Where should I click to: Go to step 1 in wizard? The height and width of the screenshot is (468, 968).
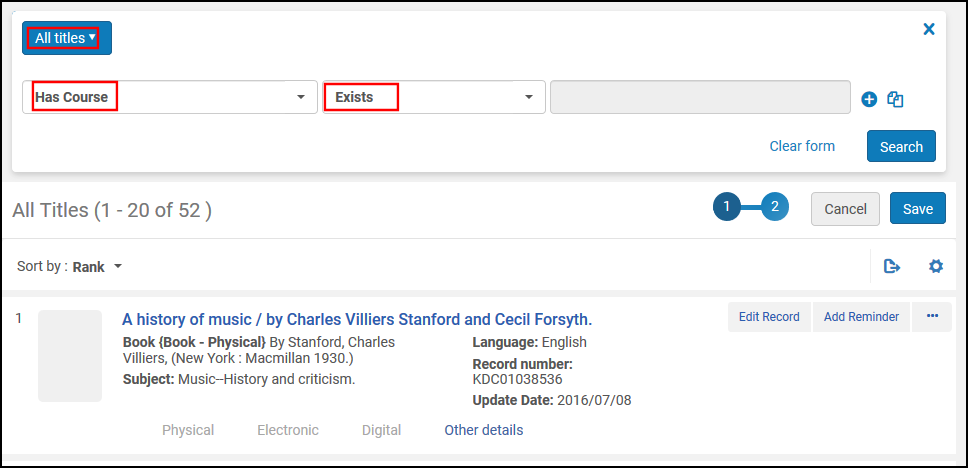(x=727, y=207)
